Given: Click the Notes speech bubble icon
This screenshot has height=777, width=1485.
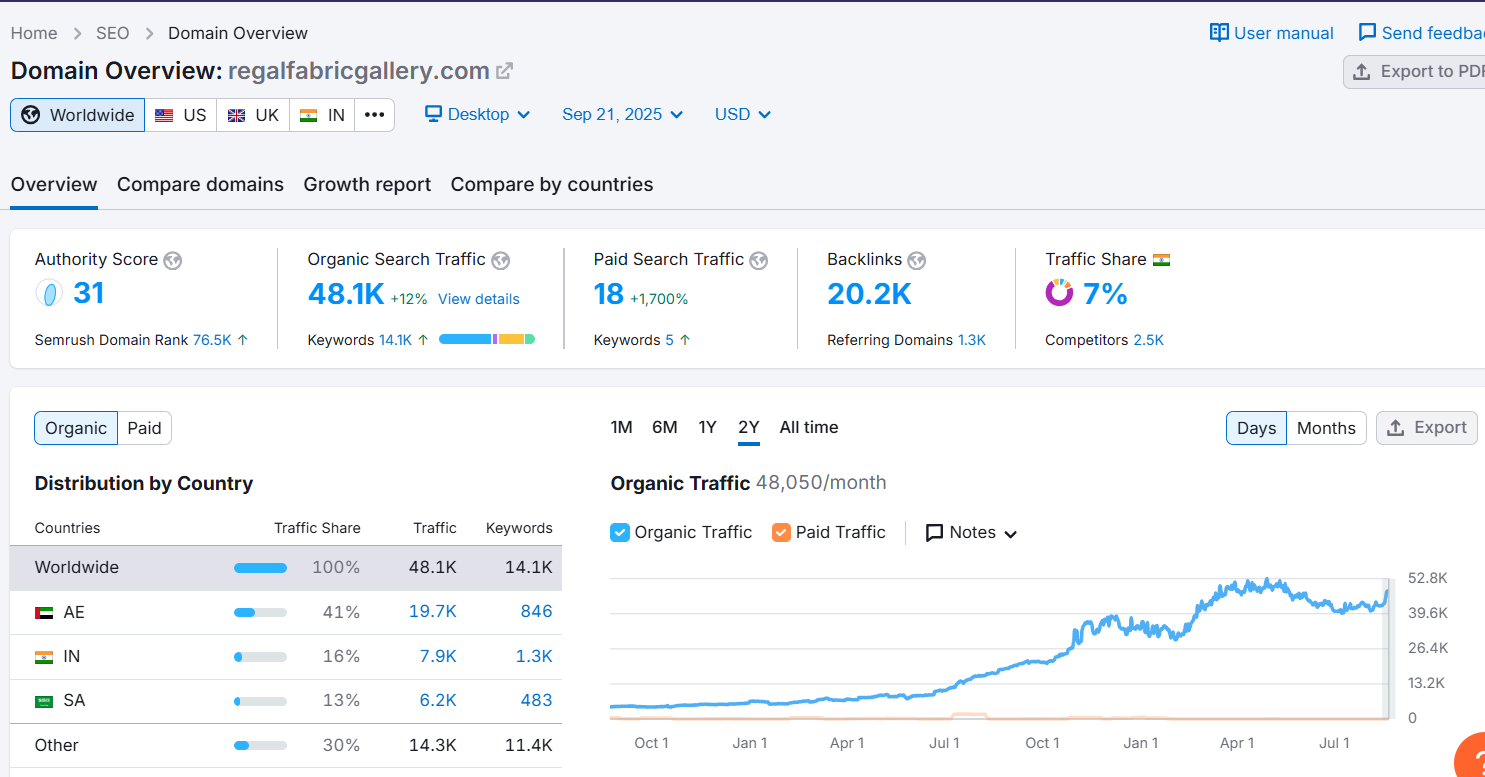Looking at the screenshot, I should [935, 532].
